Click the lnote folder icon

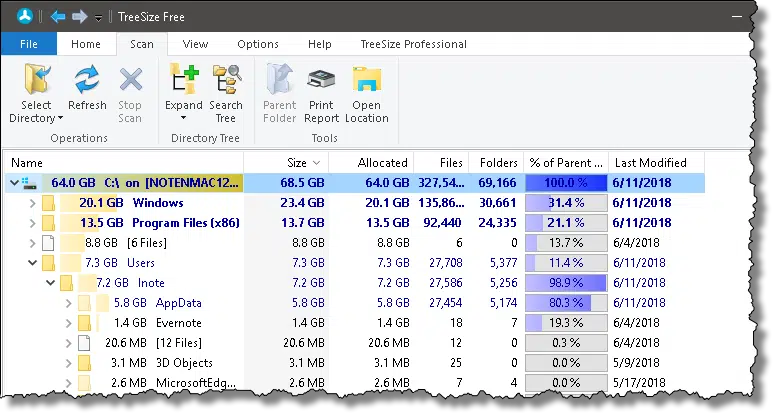point(66,283)
